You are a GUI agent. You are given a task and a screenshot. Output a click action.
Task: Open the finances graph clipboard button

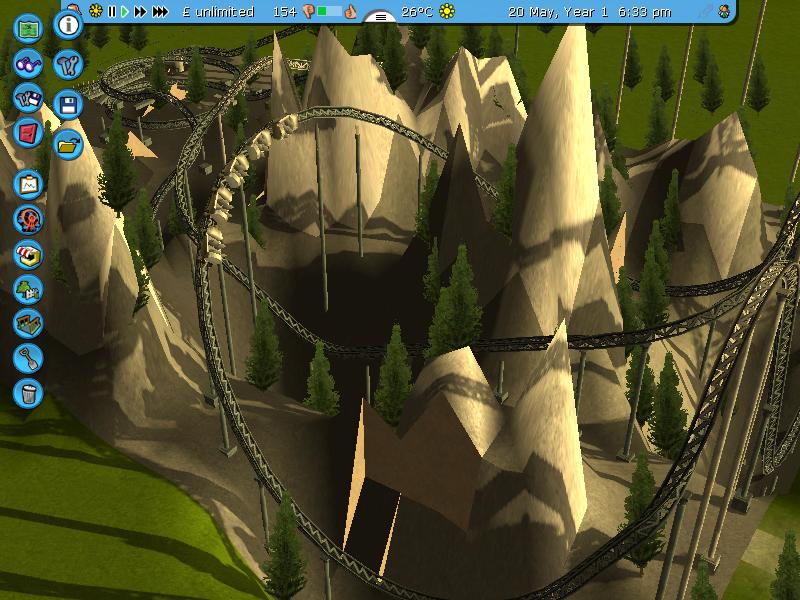28,184
